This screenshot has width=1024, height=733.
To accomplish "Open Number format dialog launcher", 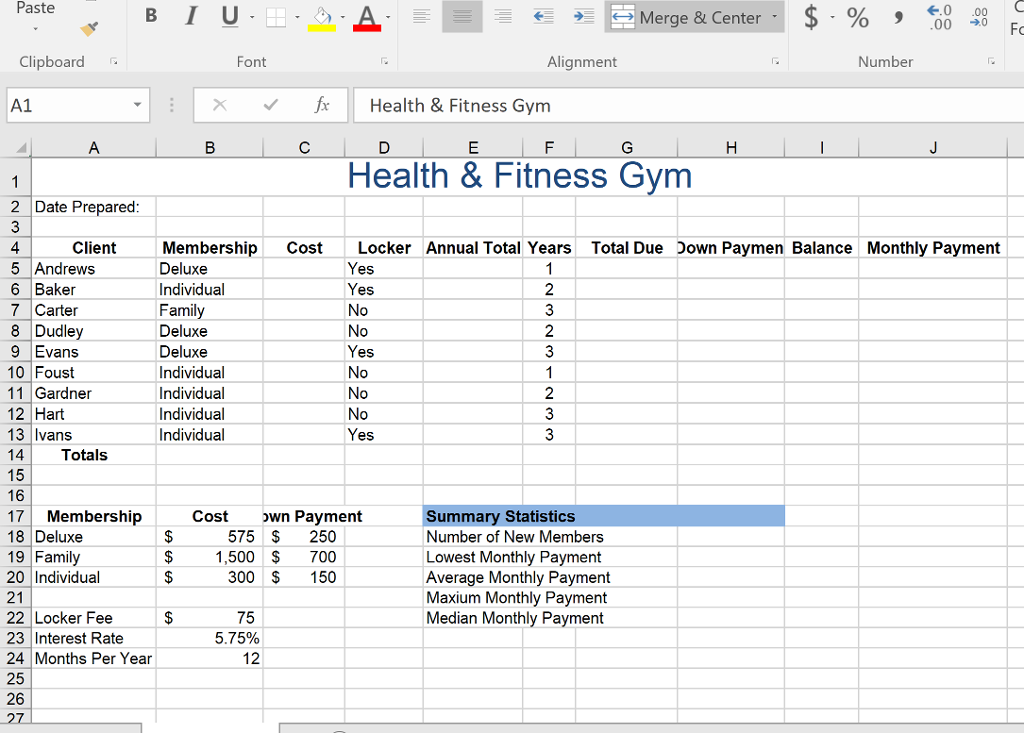I will (991, 61).
